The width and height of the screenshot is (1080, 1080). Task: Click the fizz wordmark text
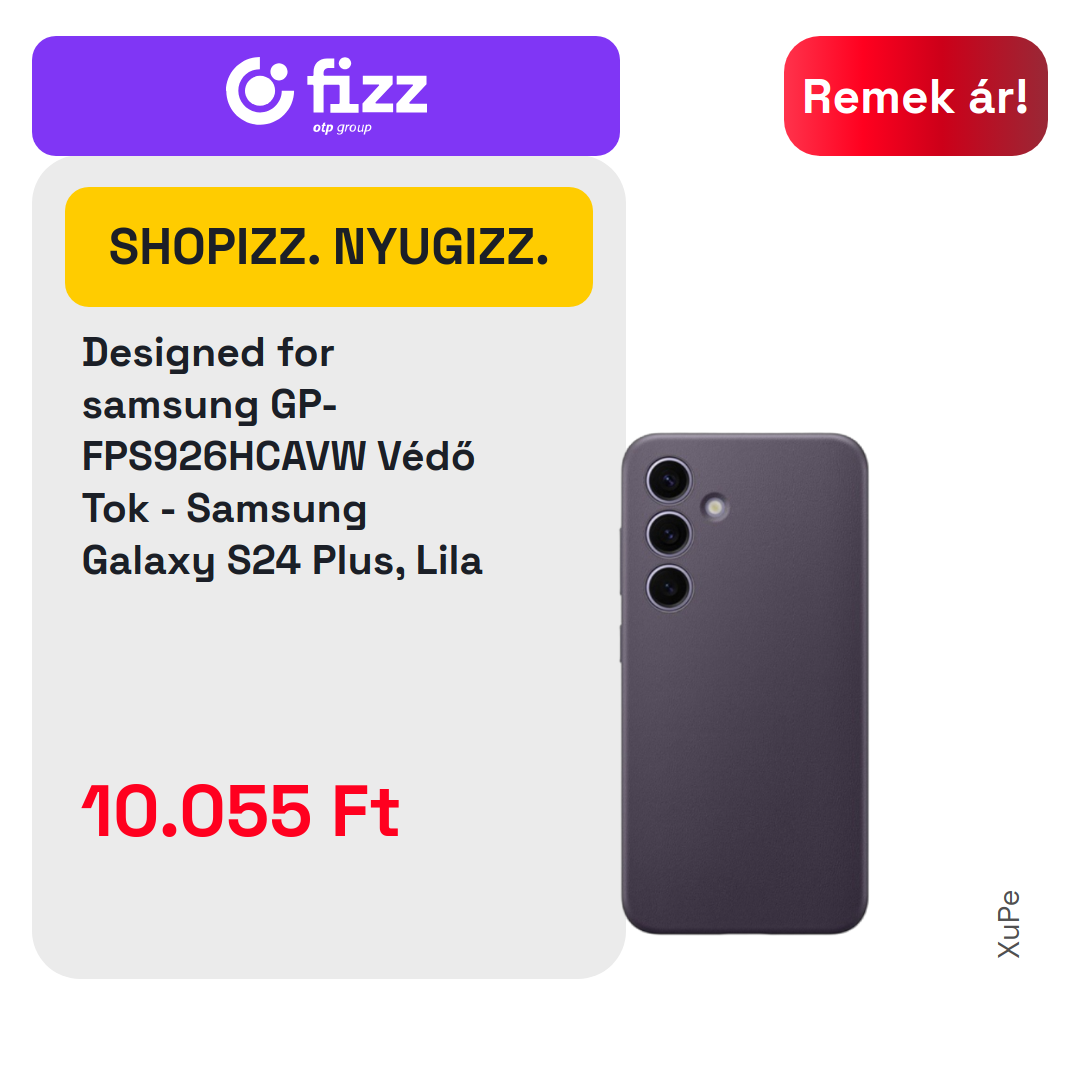(367, 85)
